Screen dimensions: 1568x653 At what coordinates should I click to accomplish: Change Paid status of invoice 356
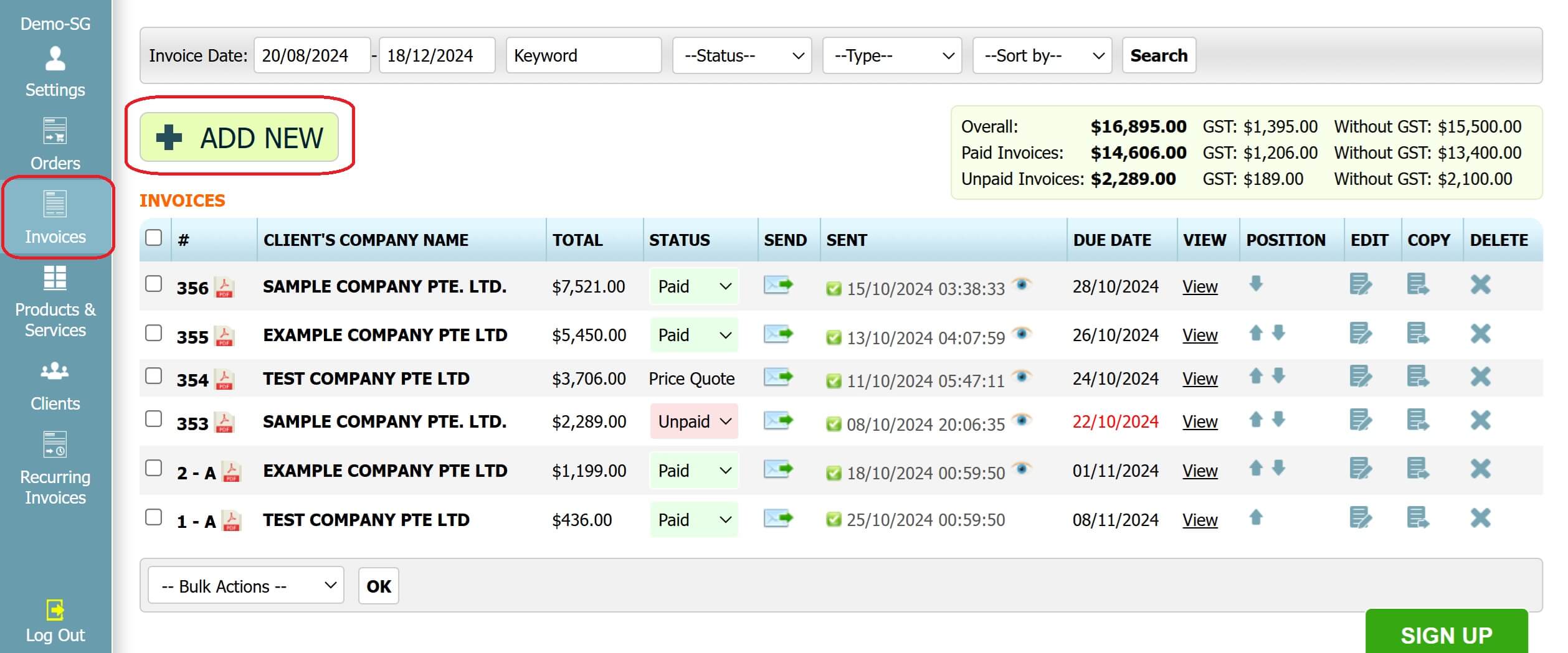(694, 286)
